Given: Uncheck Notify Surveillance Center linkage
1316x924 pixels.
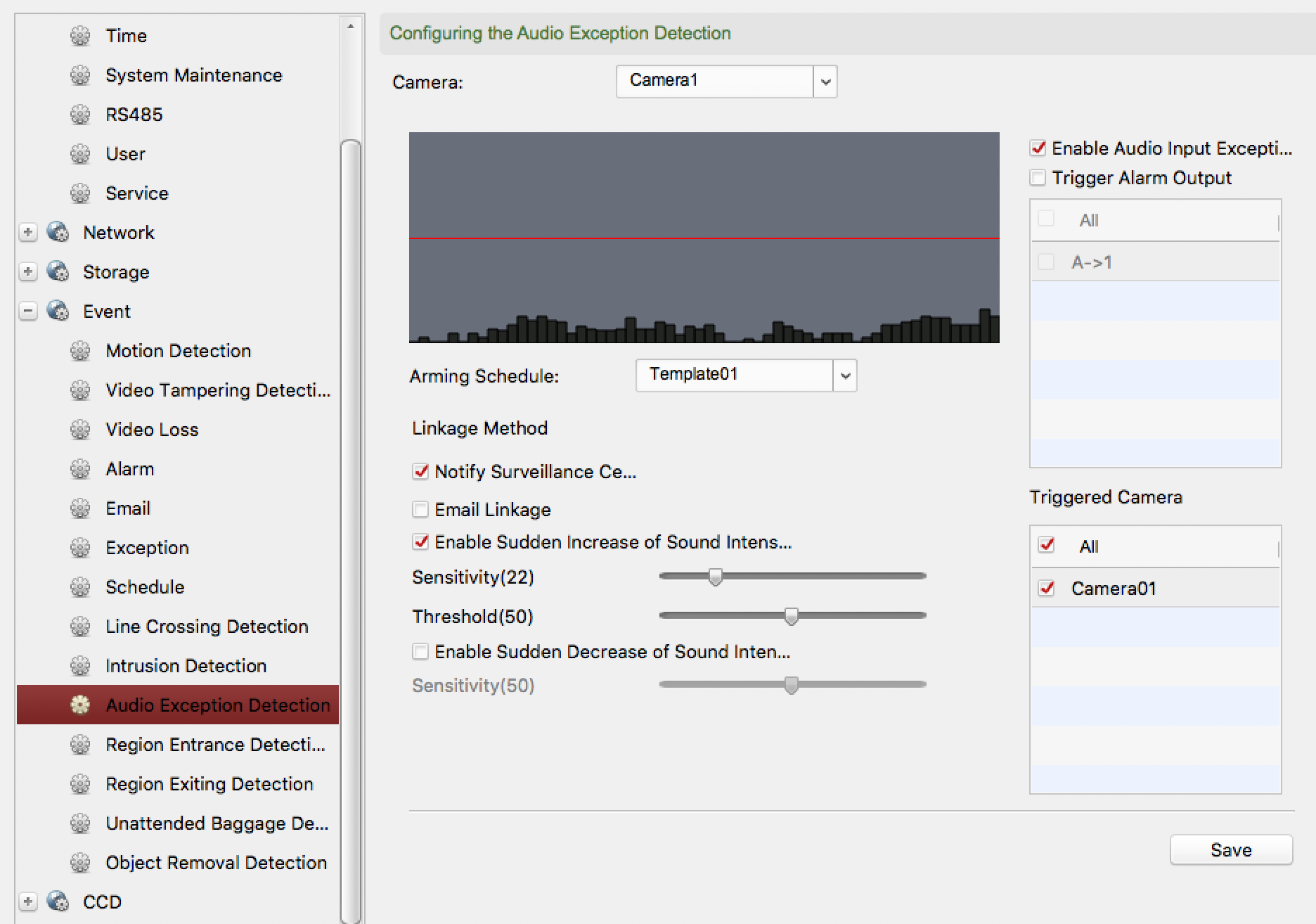Looking at the screenshot, I should click(420, 472).
